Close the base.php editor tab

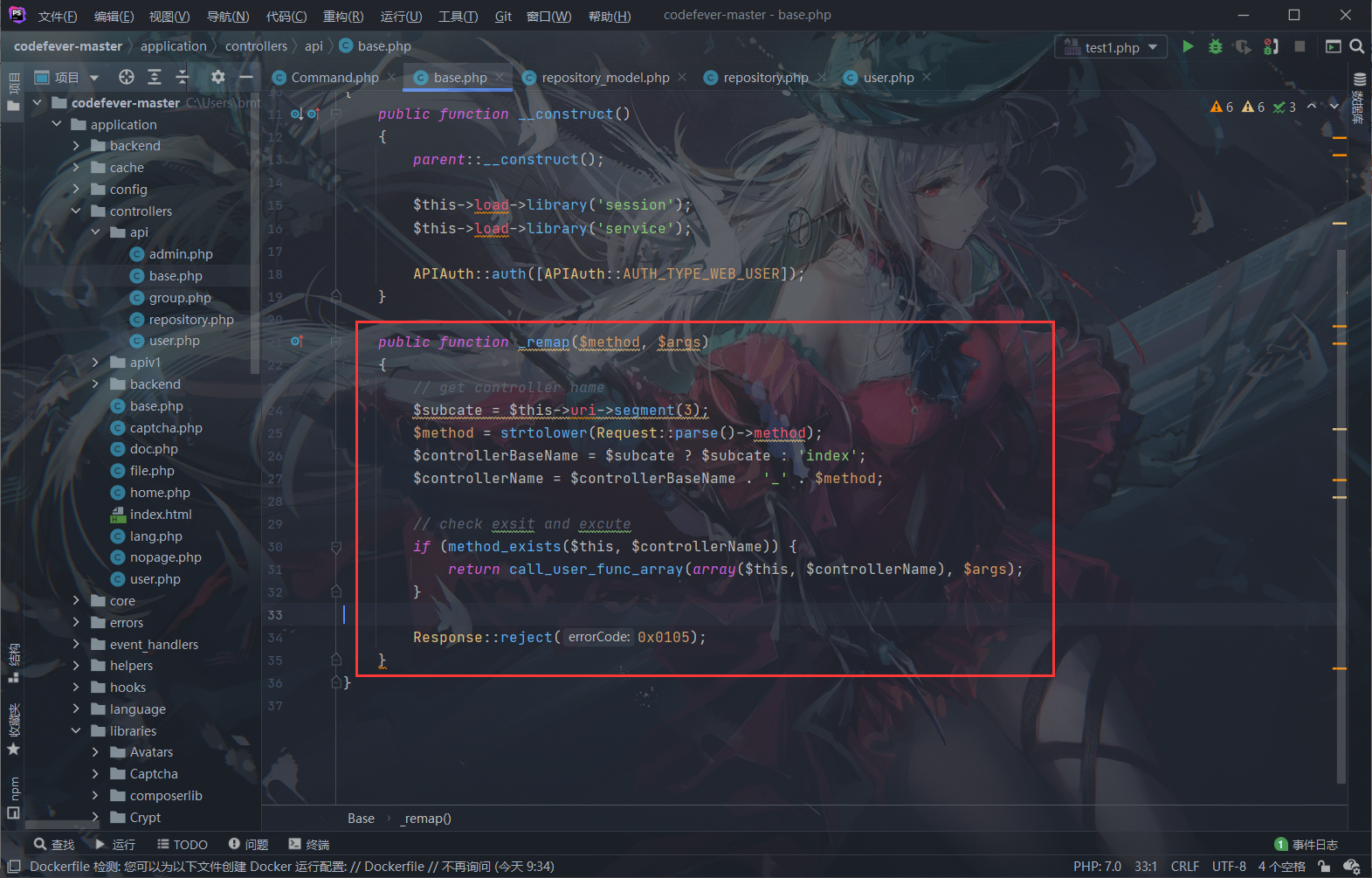click(500, 77)
